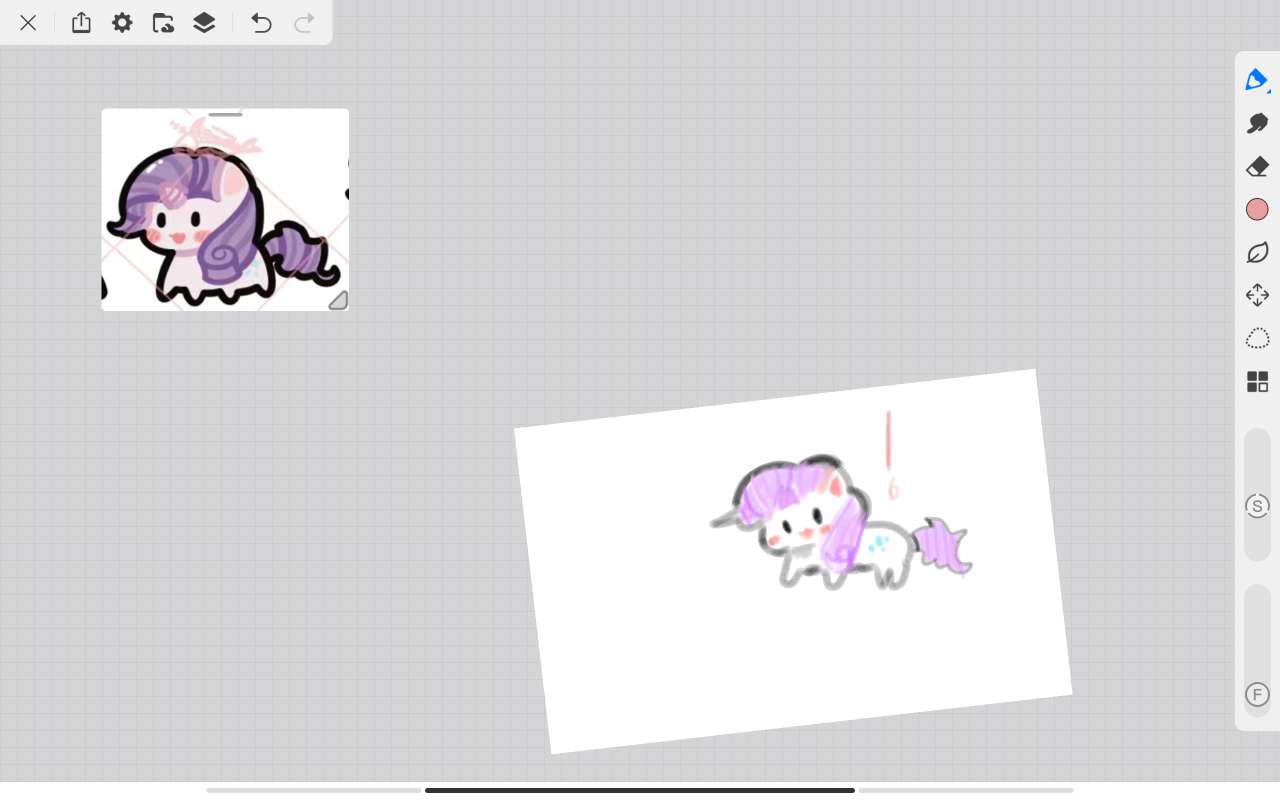Viewport: 1280px width, 800px height.
Task: Open the share/export icon
Action: tap(81, 22)
